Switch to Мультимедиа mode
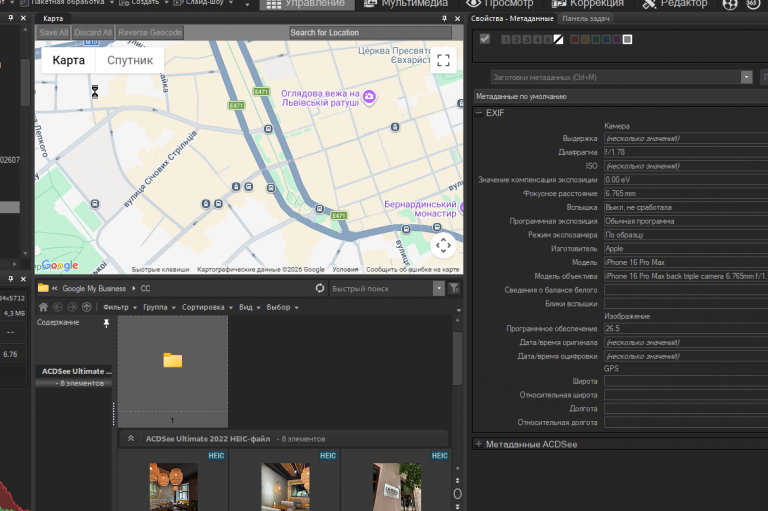The height and width of the screenshot is (511, 768). tap(406, 4)
